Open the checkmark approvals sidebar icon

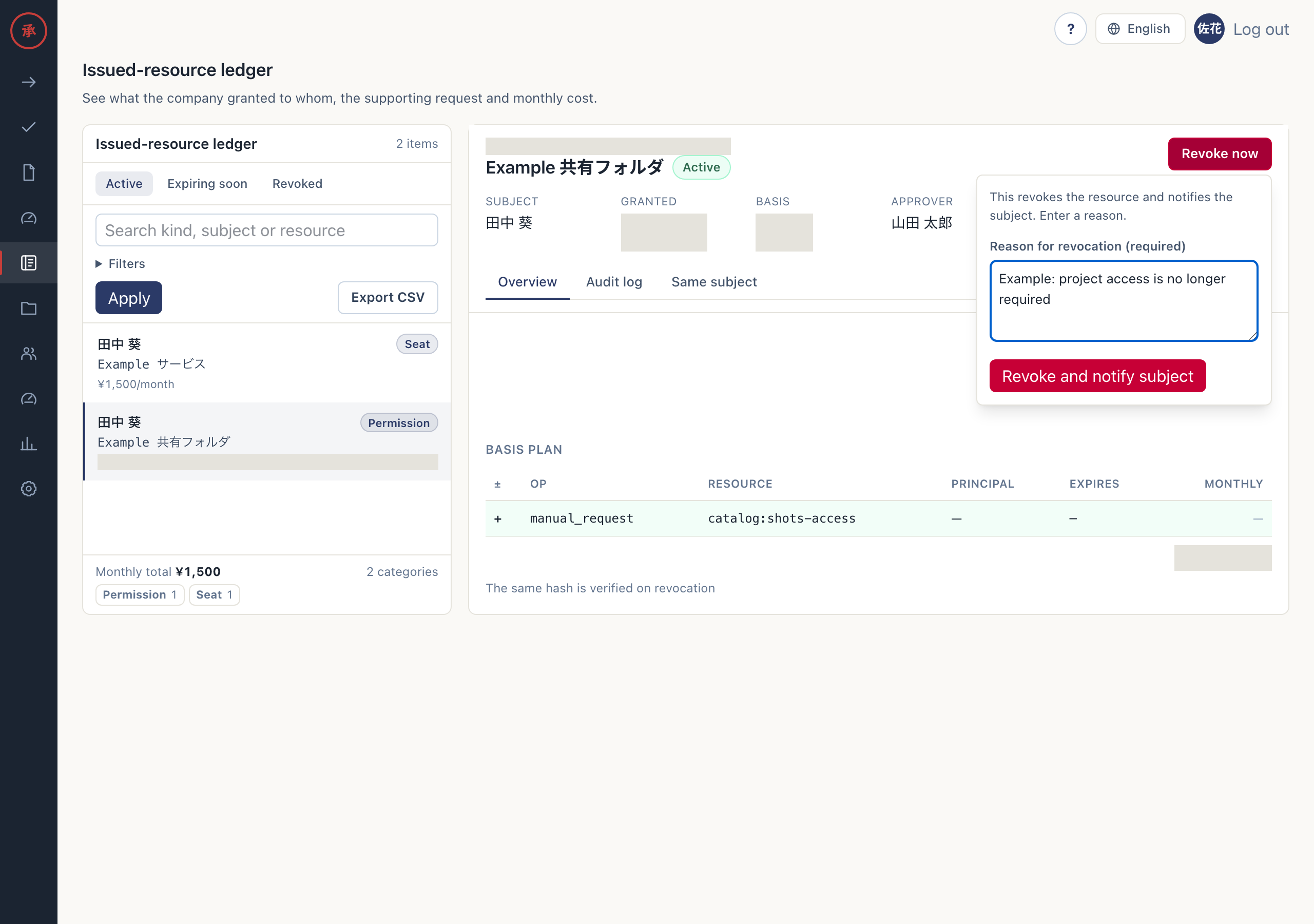(29, 127)
